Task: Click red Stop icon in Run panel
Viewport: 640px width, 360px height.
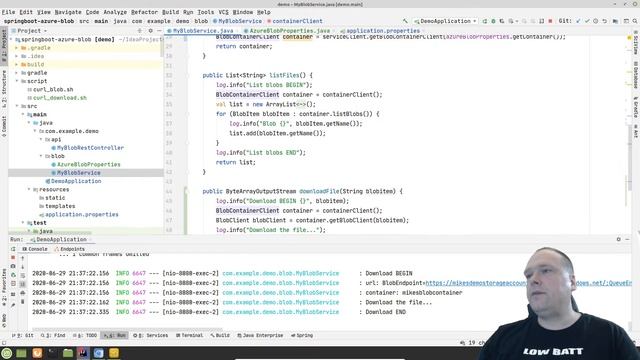Action: (13, 258)
